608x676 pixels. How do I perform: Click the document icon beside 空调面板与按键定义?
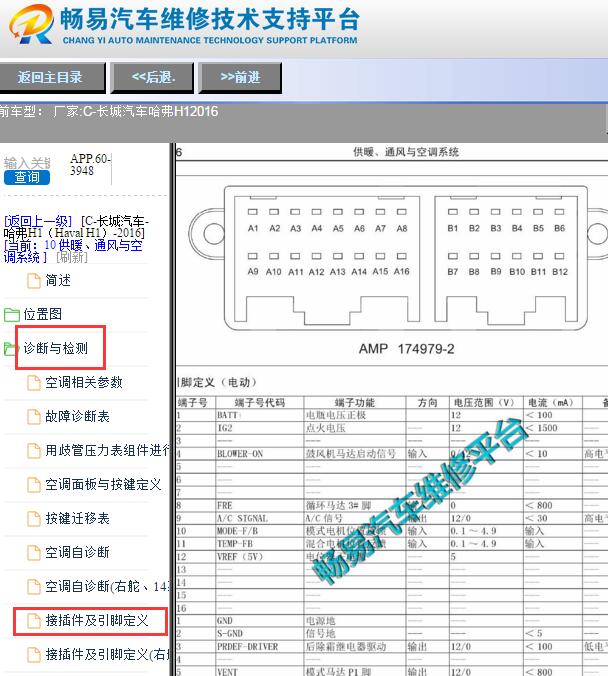point(34,485)
